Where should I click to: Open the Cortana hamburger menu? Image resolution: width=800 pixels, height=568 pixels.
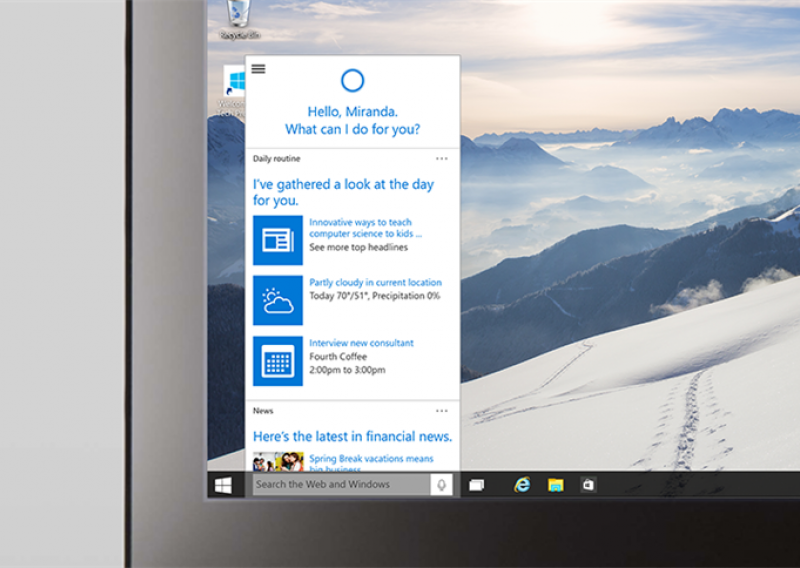pyautogui.click(x=258, y=69)
